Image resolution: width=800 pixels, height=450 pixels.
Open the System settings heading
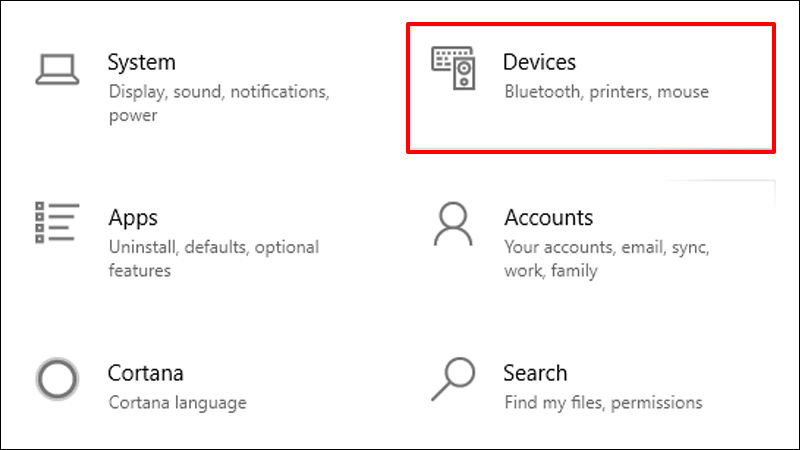tap(141, 62)
